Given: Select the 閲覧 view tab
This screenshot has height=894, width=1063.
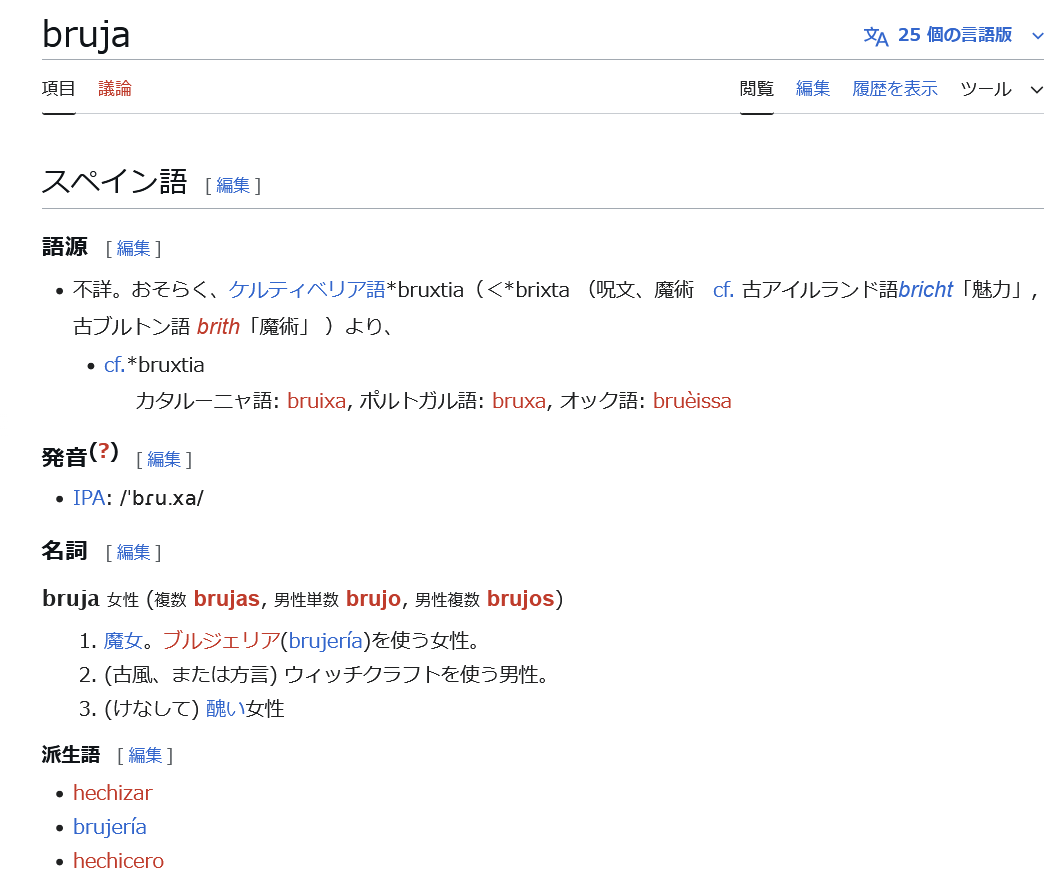Looking at the screenshot, I should [756, 89].
